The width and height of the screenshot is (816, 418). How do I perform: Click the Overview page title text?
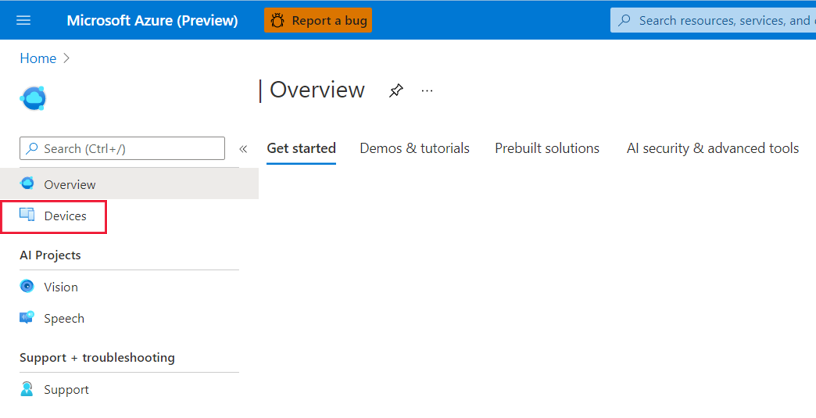pyautogui.click(x=317, y=90)
